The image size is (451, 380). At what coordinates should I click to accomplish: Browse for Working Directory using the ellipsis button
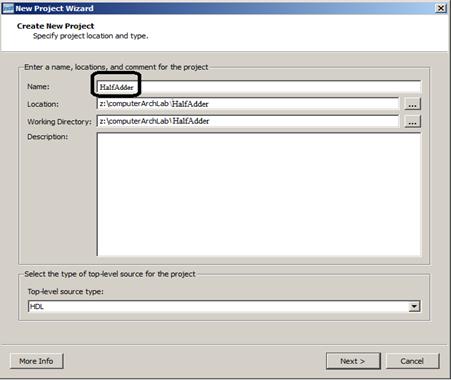[x=413, y=121]
